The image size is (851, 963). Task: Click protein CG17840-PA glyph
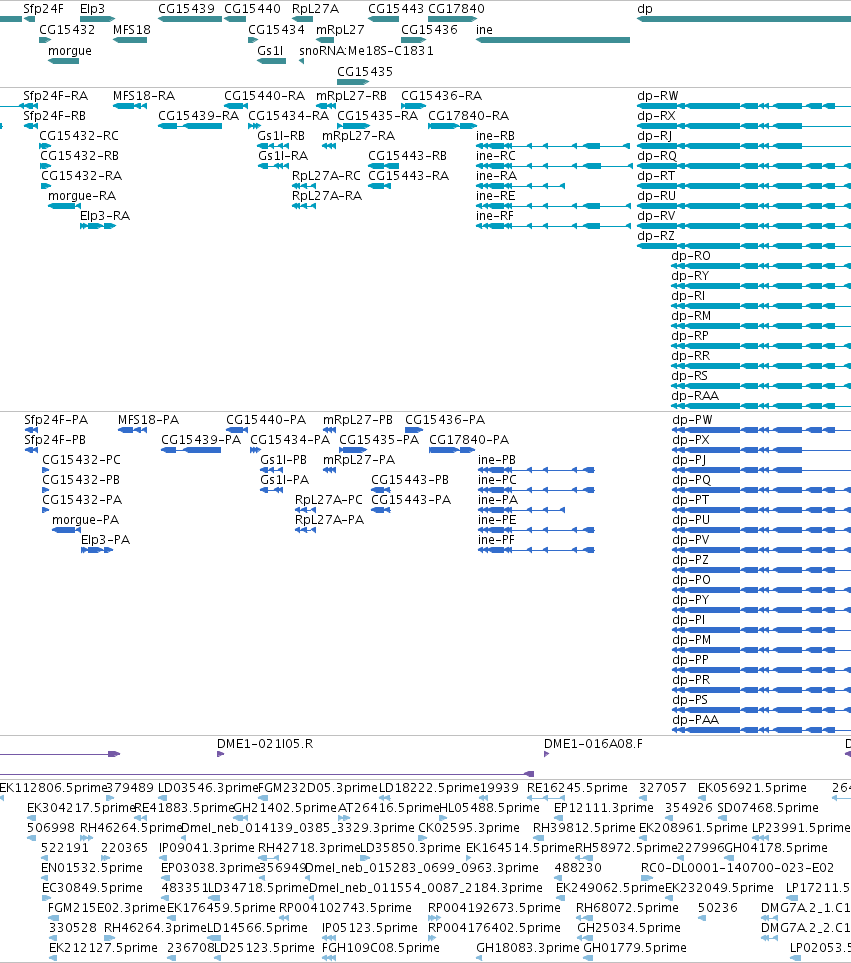tap(453, 450)
